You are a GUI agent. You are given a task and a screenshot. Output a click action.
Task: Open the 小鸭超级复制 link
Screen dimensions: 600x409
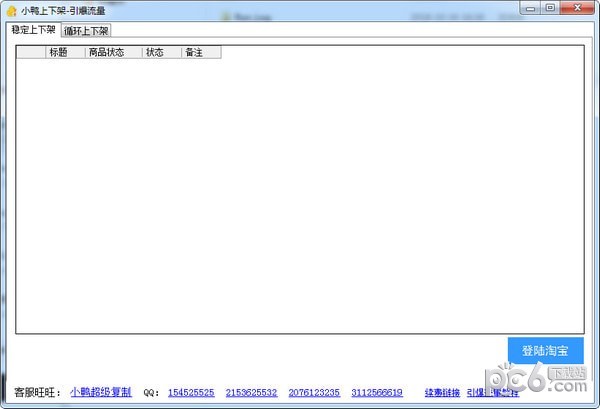click(100, 392)
